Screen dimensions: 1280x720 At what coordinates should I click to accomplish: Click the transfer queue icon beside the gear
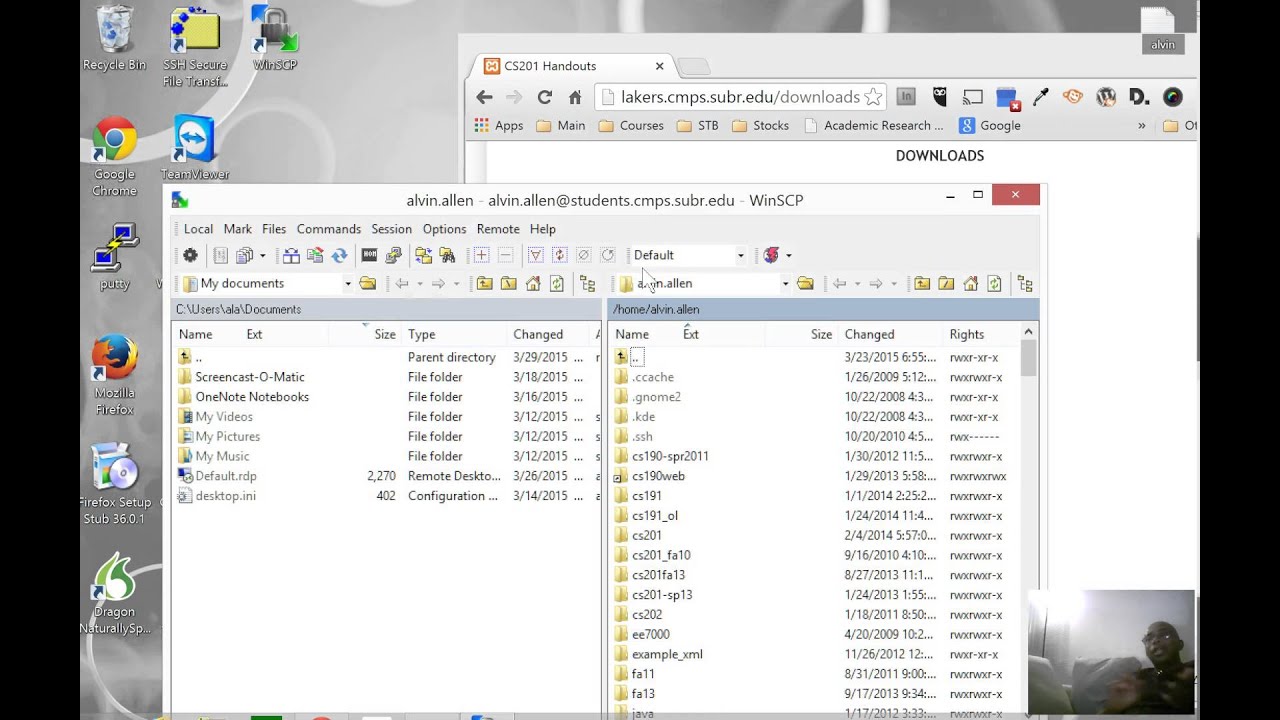tap(221, 255)
